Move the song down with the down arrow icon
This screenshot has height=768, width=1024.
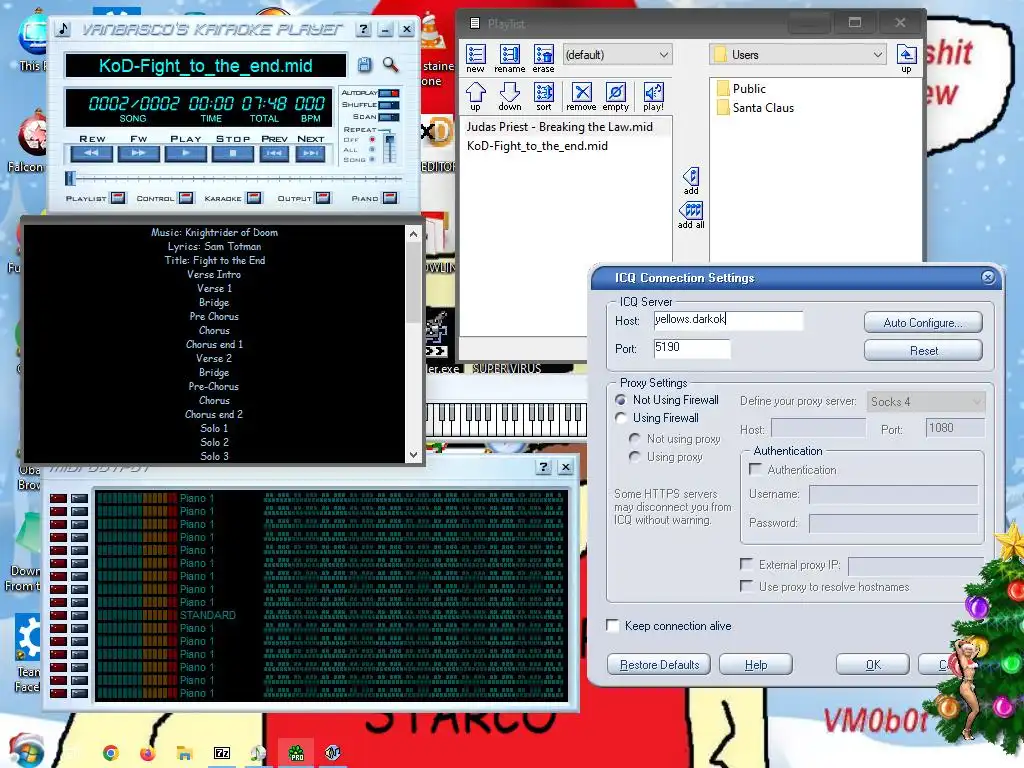pos(509,96)
